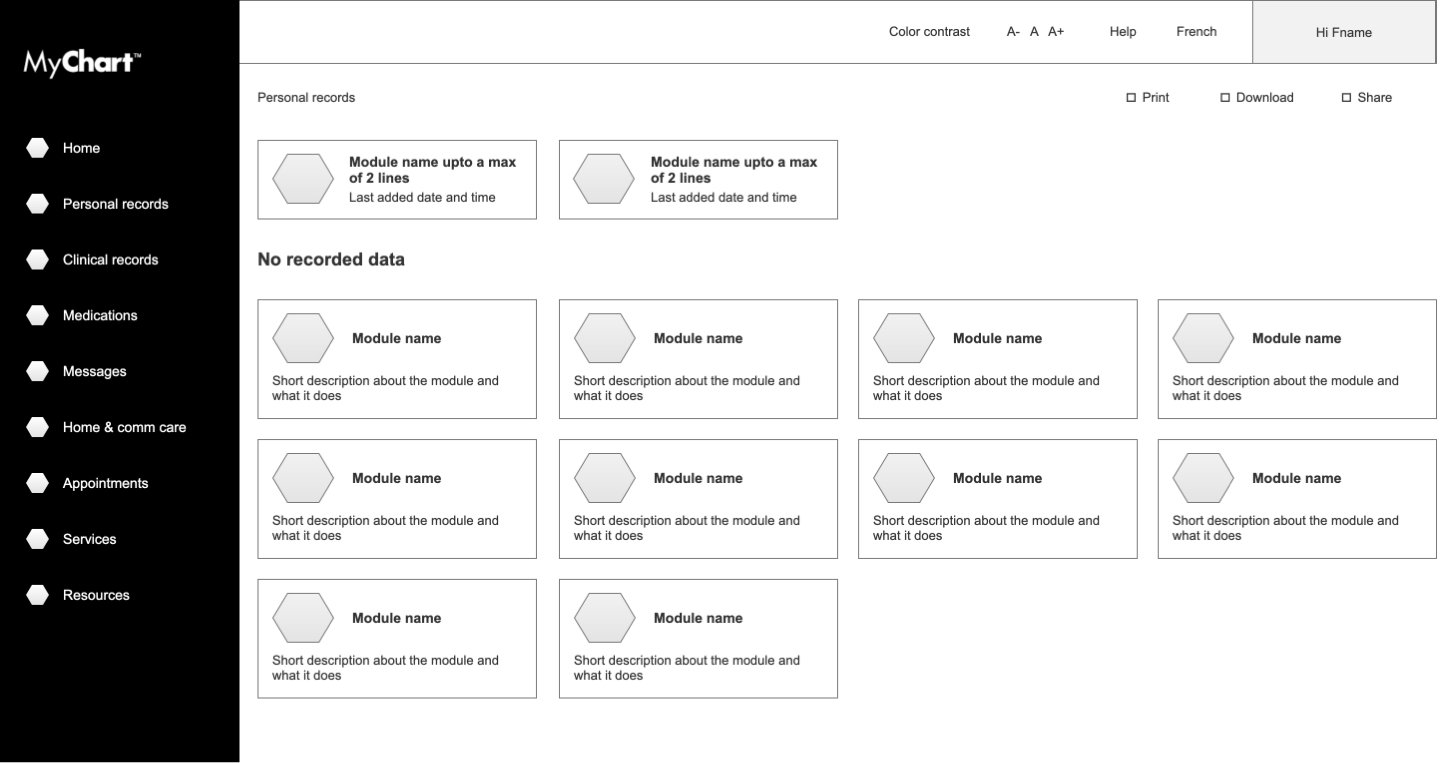Viewport: 1440px width, 763px height.
Task: Click the Medications sidebar icon
Action: 38,314
